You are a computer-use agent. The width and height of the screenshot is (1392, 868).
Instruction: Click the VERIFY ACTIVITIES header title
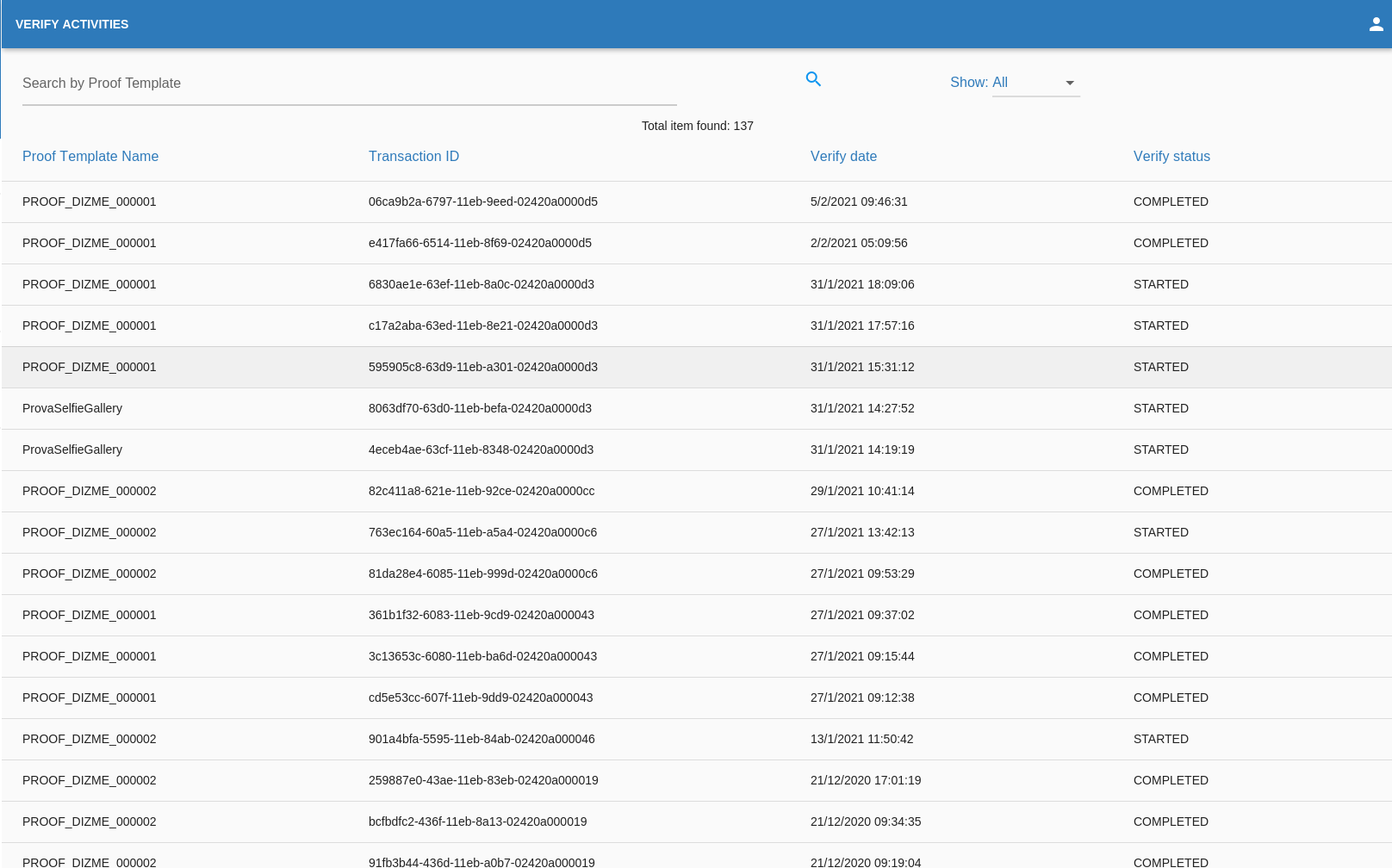tap(72, 24)
